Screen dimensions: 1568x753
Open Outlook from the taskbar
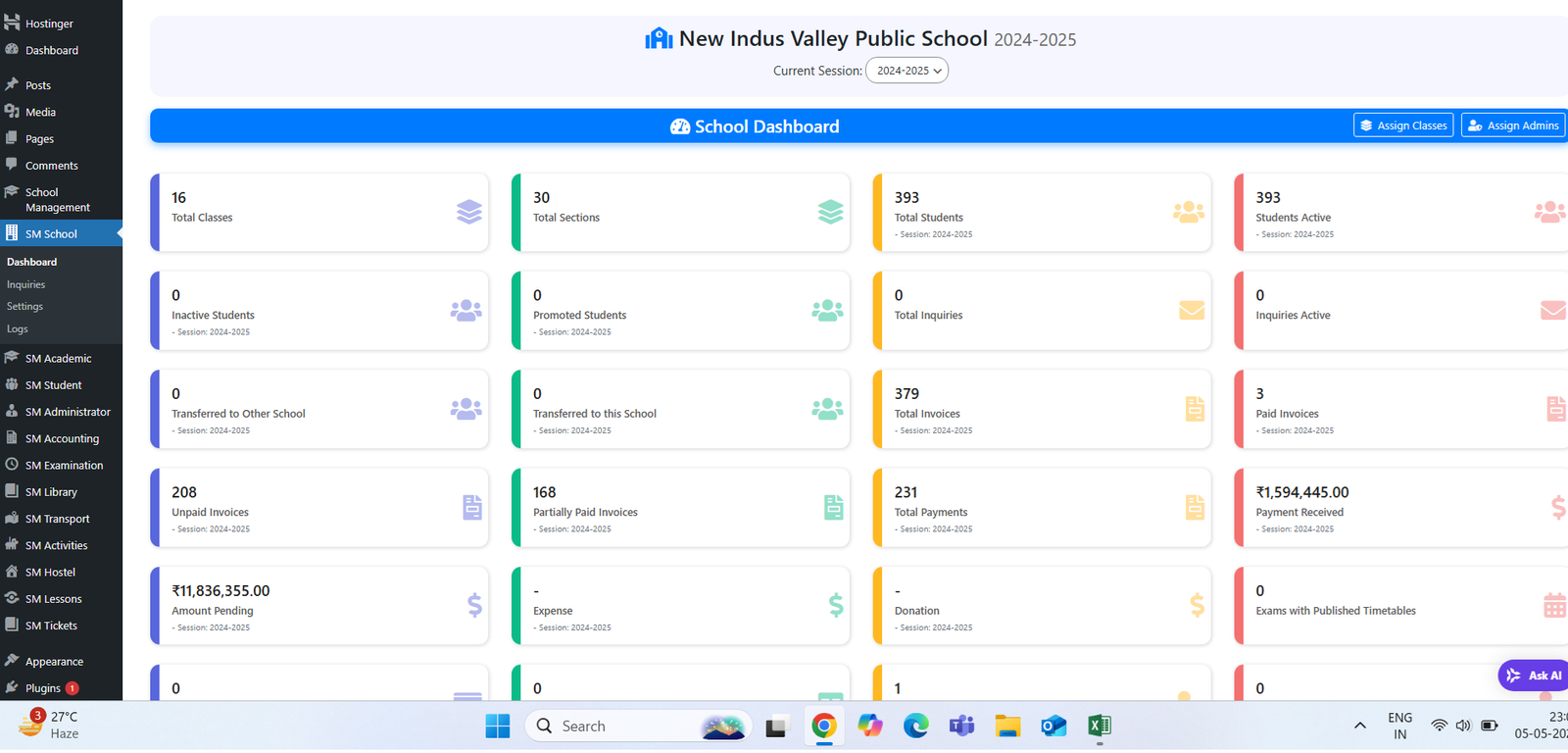tap(1053, 726)
